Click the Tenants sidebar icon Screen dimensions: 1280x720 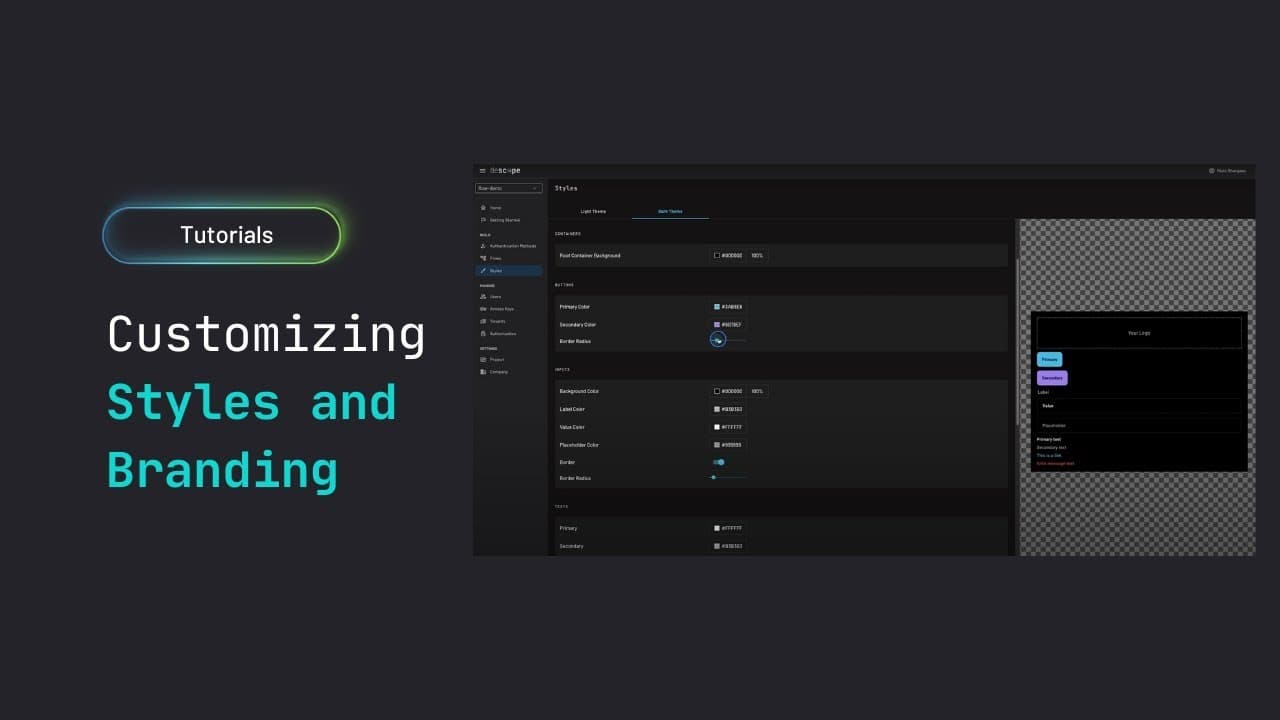(484, 321)
